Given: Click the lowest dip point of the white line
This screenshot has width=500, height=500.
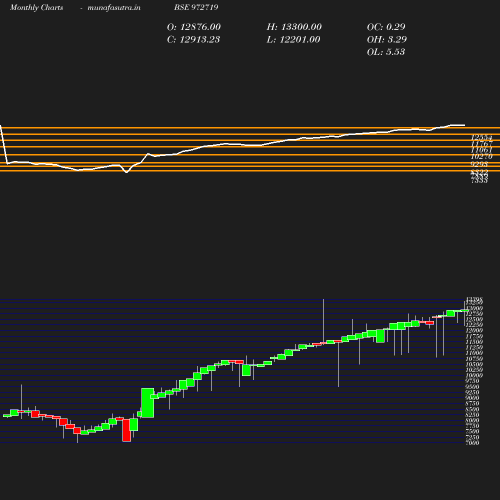Looking at the screenshot, I should 126,172.
